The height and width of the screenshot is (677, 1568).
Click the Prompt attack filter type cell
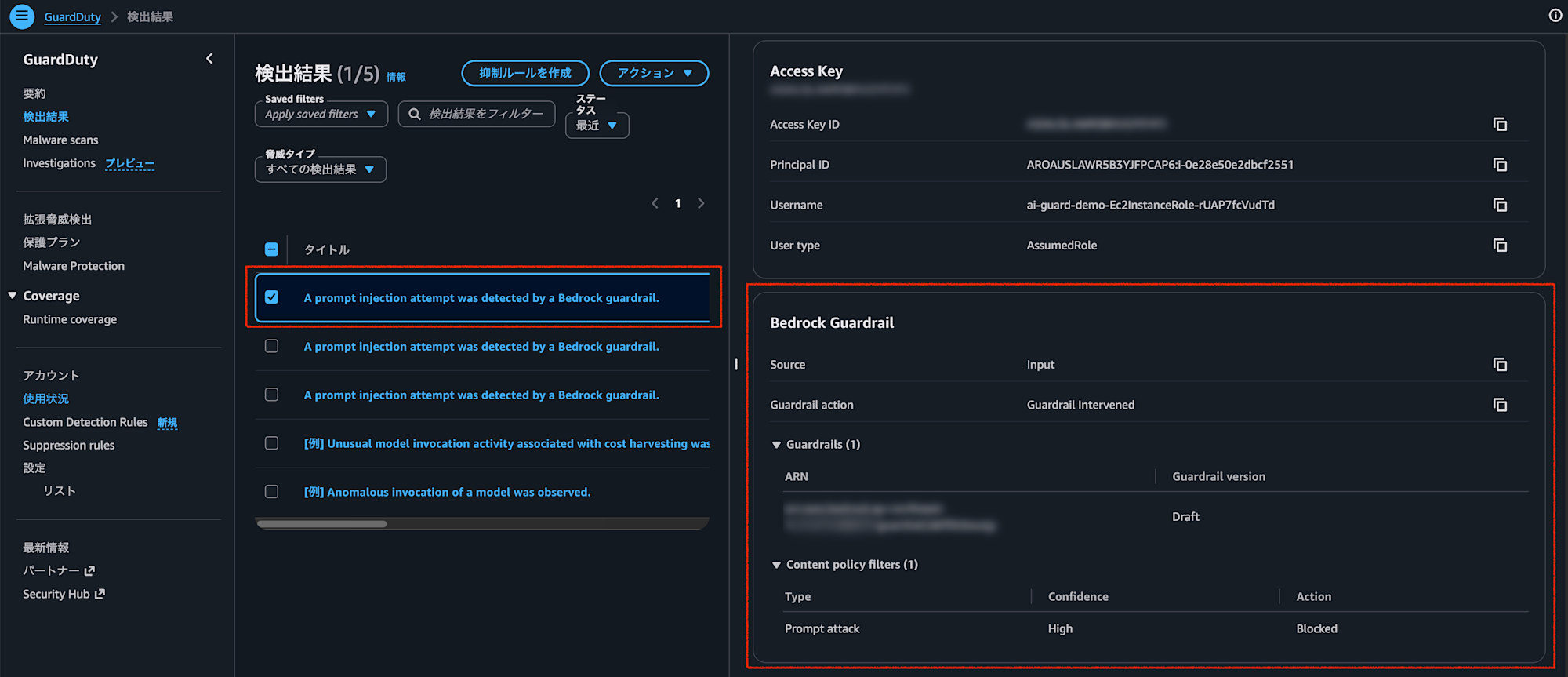pos(822,629)
